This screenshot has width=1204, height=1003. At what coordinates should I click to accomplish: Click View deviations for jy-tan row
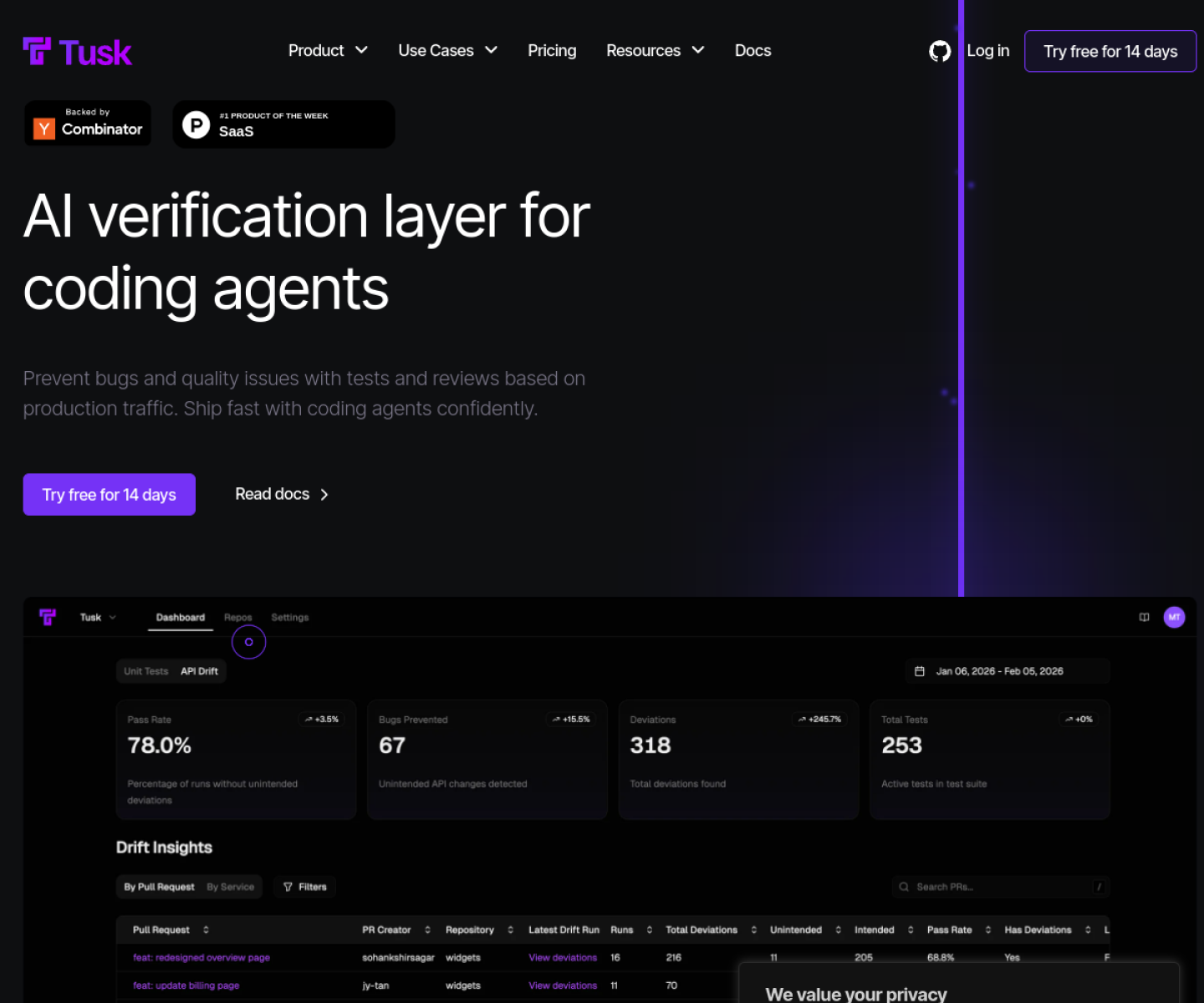pos(563,985)
